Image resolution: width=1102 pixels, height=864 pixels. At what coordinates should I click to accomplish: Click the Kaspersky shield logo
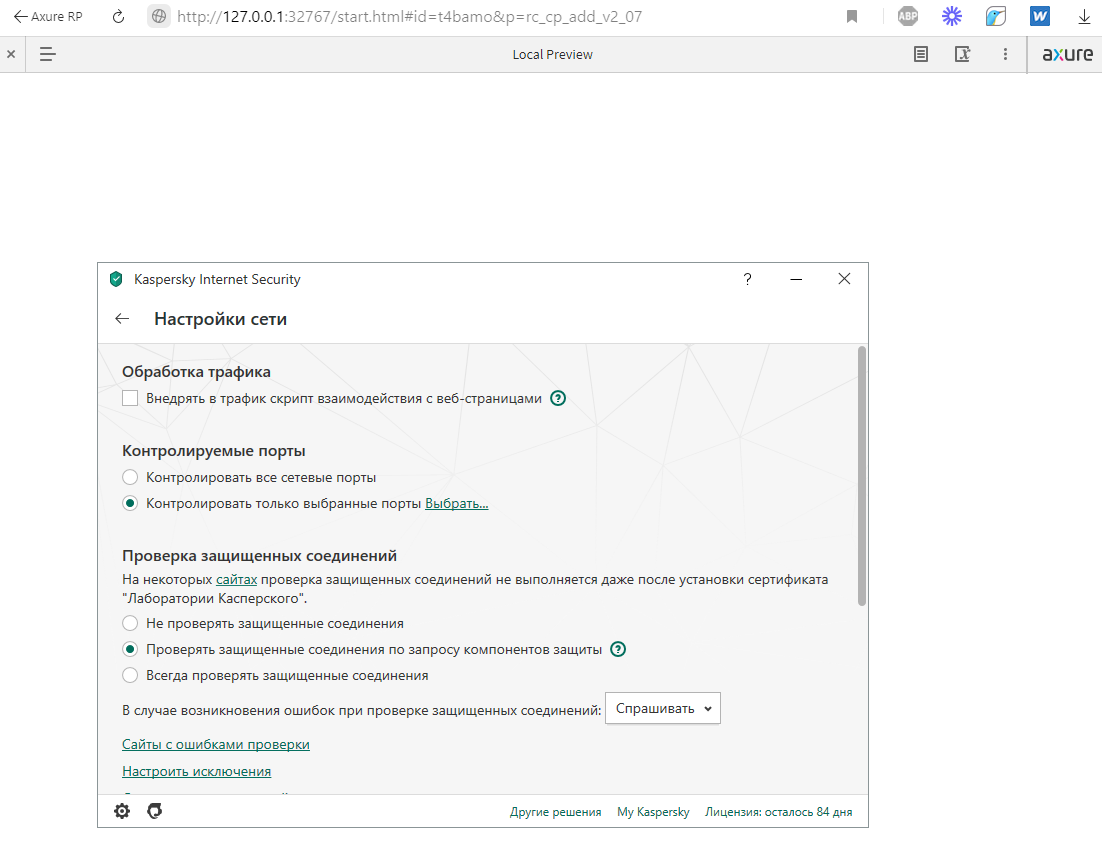(x=117, y=279)
